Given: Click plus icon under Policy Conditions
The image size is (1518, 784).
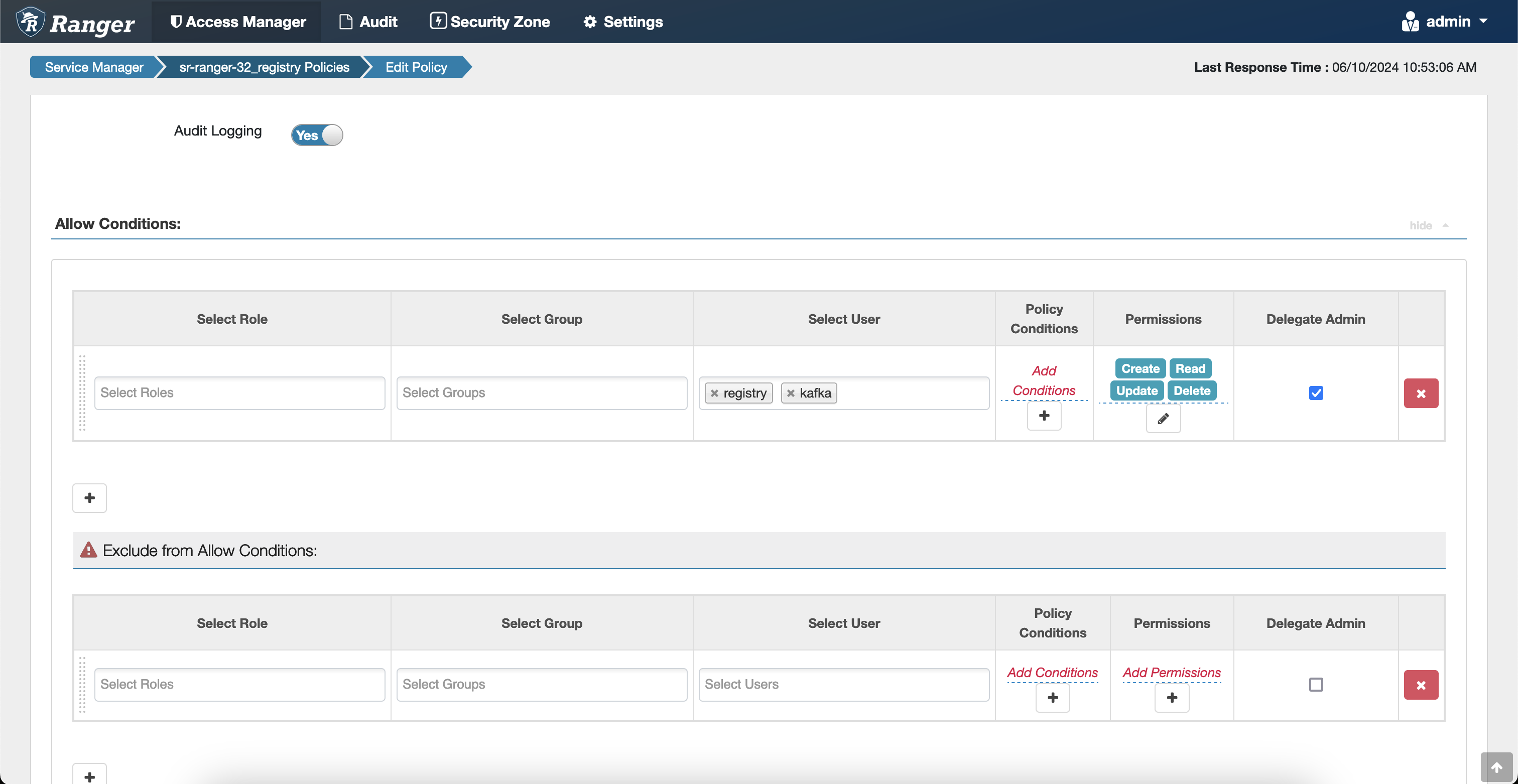Looking at the screenshot, I should [1044, 416].
